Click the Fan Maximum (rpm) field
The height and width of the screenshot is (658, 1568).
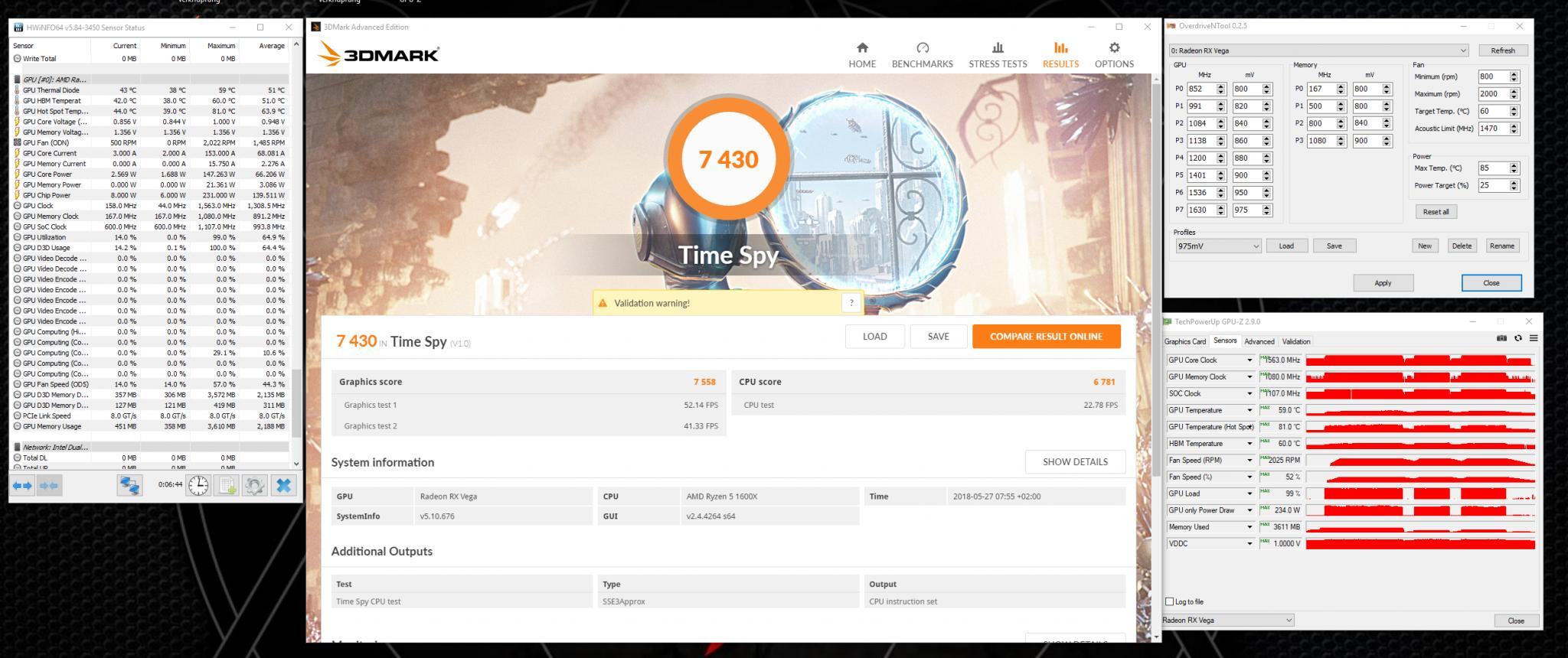click(x=1493, y=94)
